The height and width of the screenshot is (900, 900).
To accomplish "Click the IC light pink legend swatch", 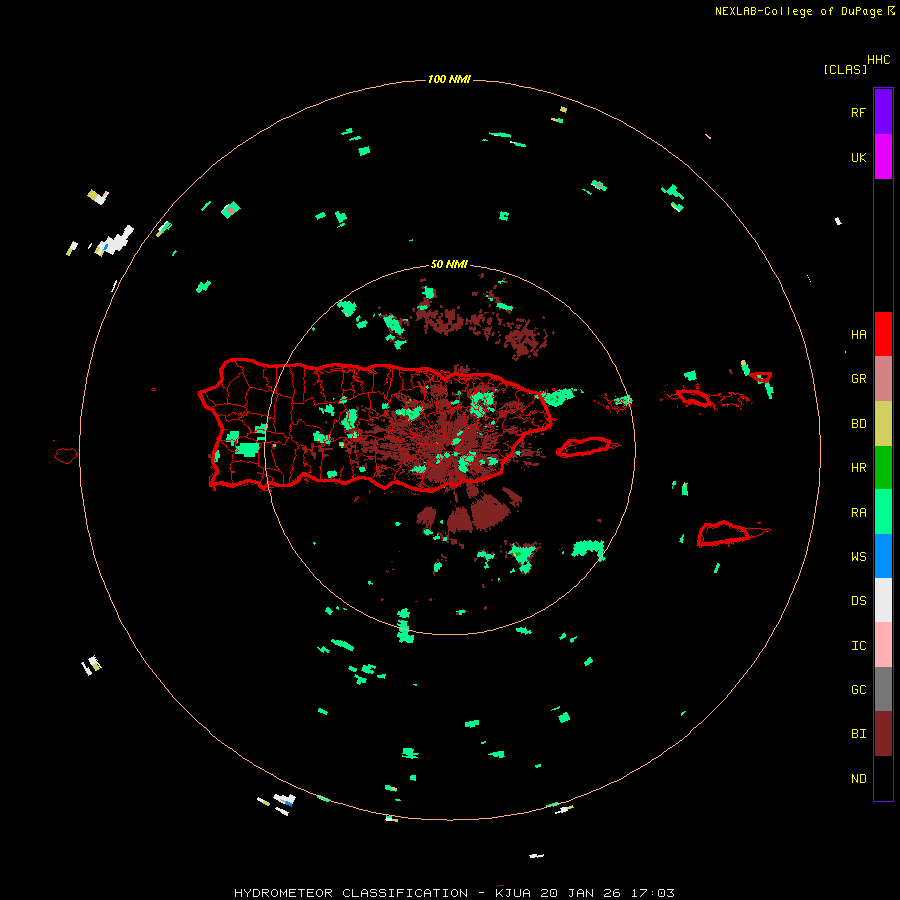I will [883, 645].
